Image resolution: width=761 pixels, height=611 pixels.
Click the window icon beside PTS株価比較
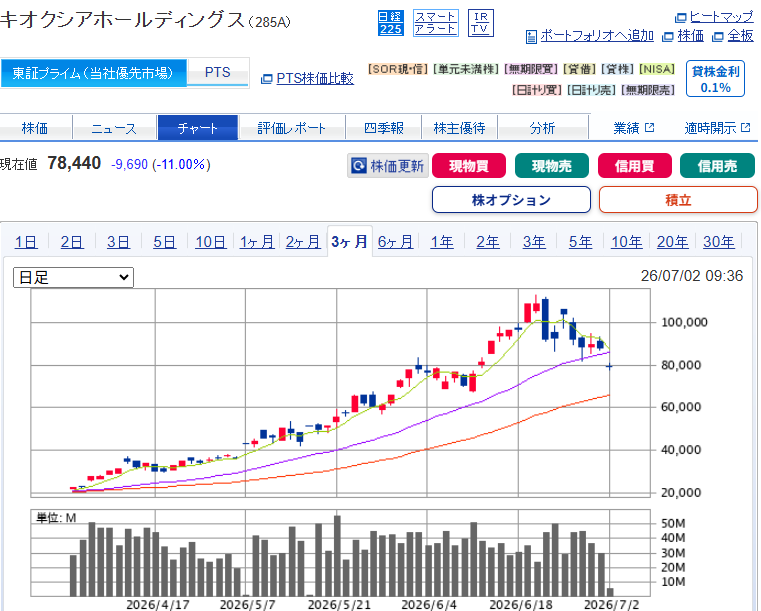(266, 79)
